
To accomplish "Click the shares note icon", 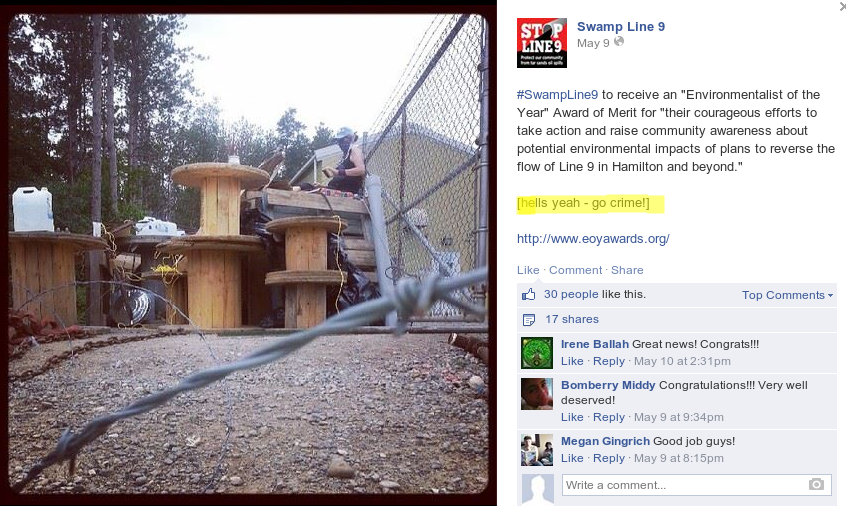I will pos(529,320).
